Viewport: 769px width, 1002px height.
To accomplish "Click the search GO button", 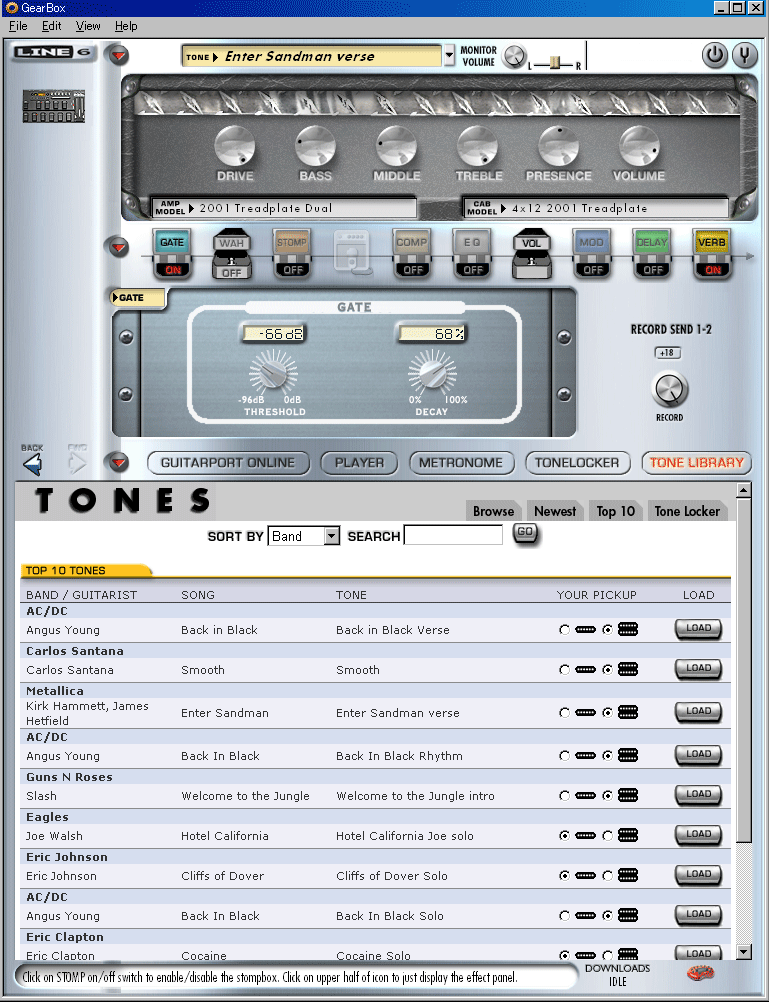I will [525, 533].
